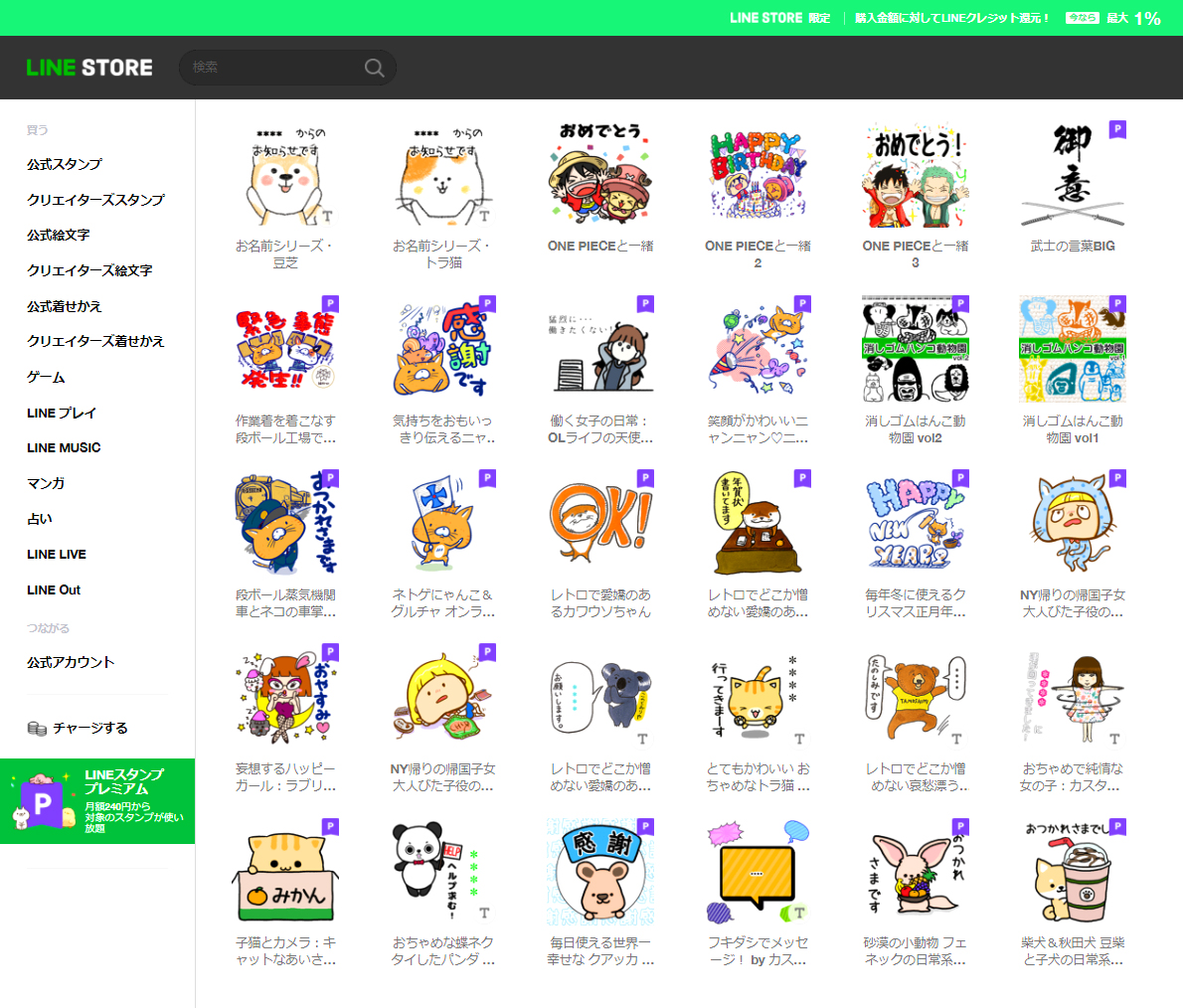
Task: Click the search magnifier icon
Action: 374,68
